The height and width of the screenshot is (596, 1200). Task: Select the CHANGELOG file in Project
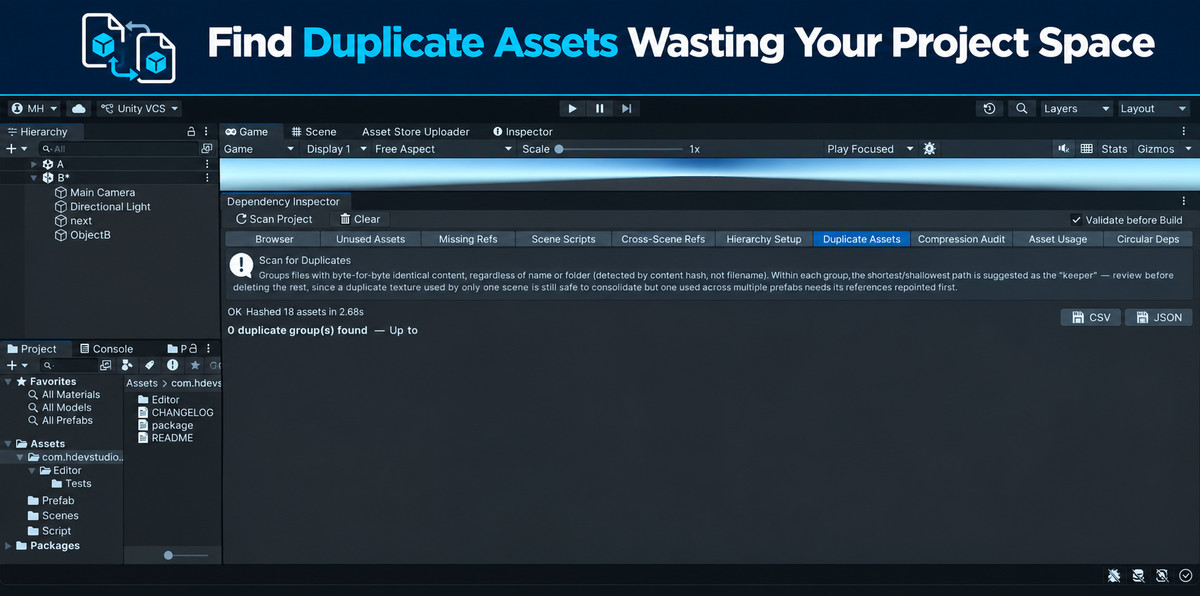click(175, 412)
